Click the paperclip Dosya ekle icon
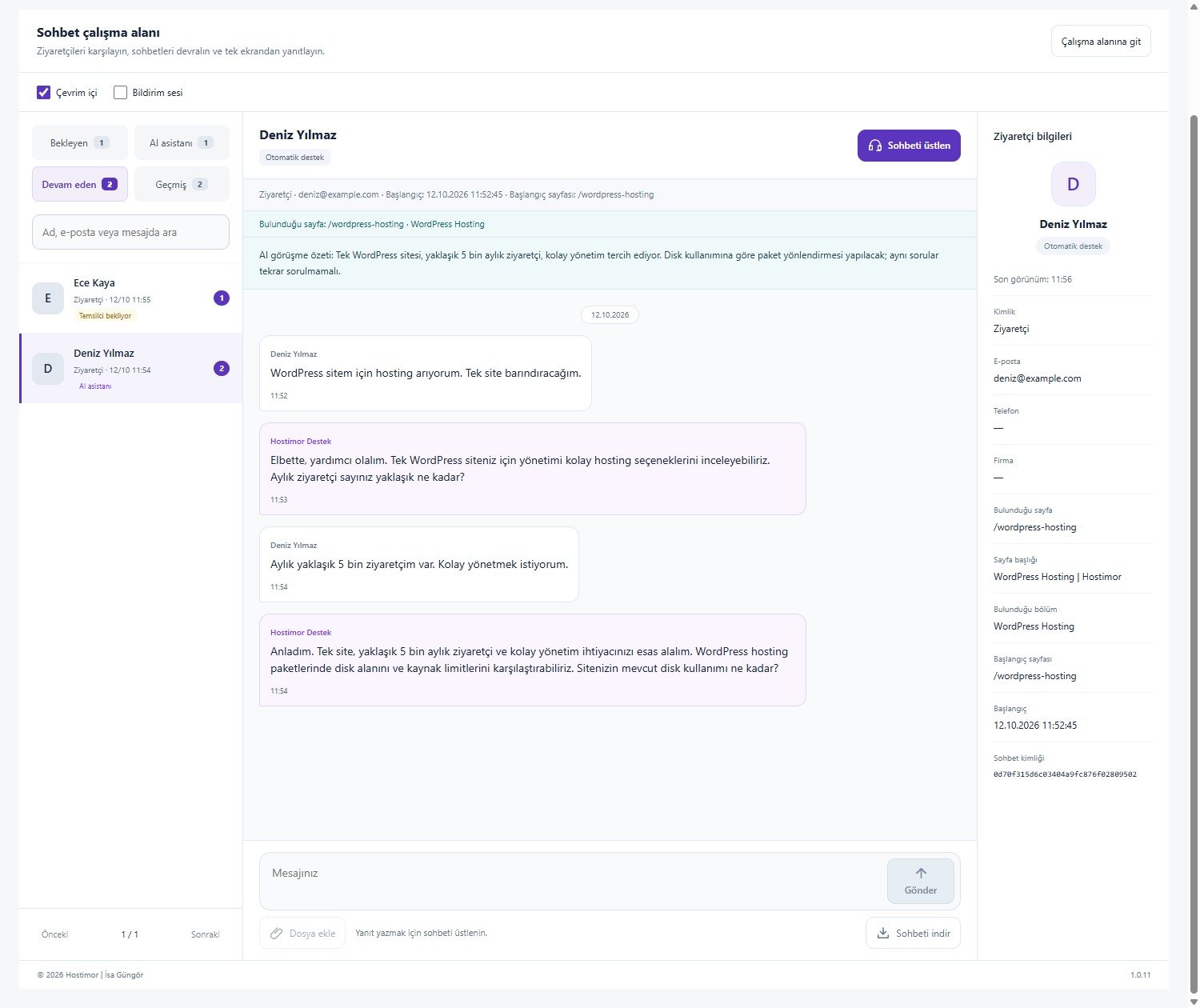Screen dimensions: 1200x1008 coord(277,933)
